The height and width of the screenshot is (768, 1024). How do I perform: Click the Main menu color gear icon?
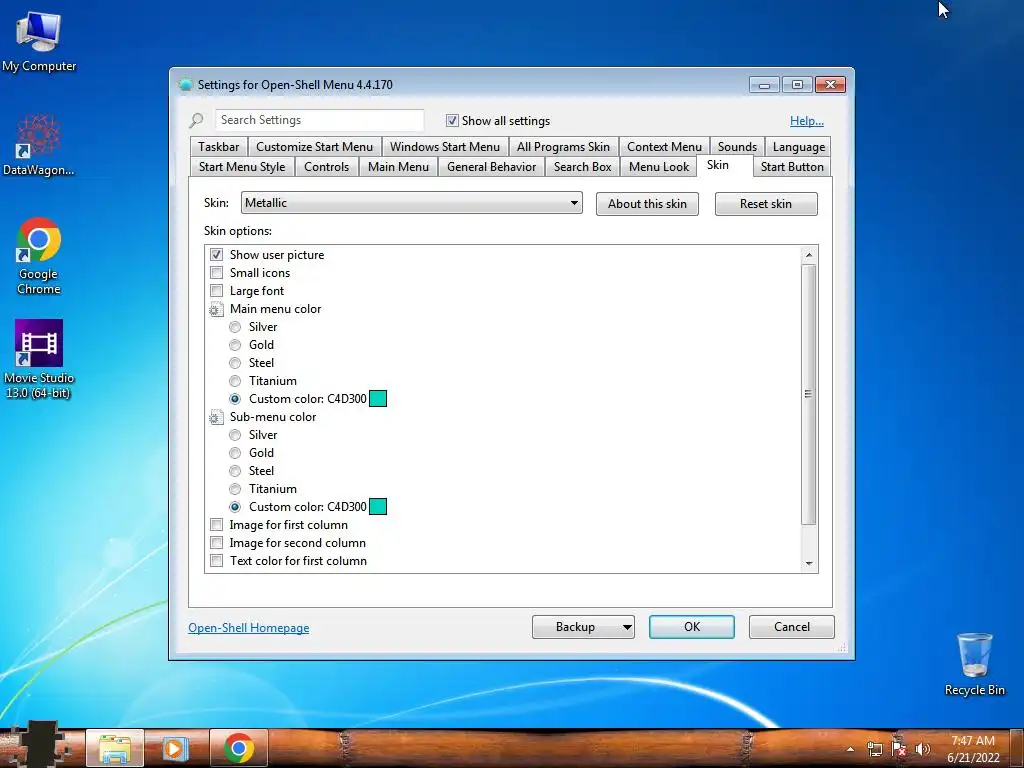pyautogui.click(x=216, y=309)
